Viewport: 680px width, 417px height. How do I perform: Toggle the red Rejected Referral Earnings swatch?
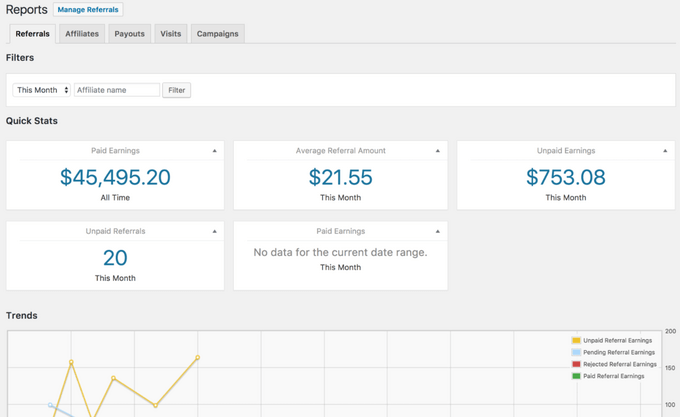coord(576,365)
